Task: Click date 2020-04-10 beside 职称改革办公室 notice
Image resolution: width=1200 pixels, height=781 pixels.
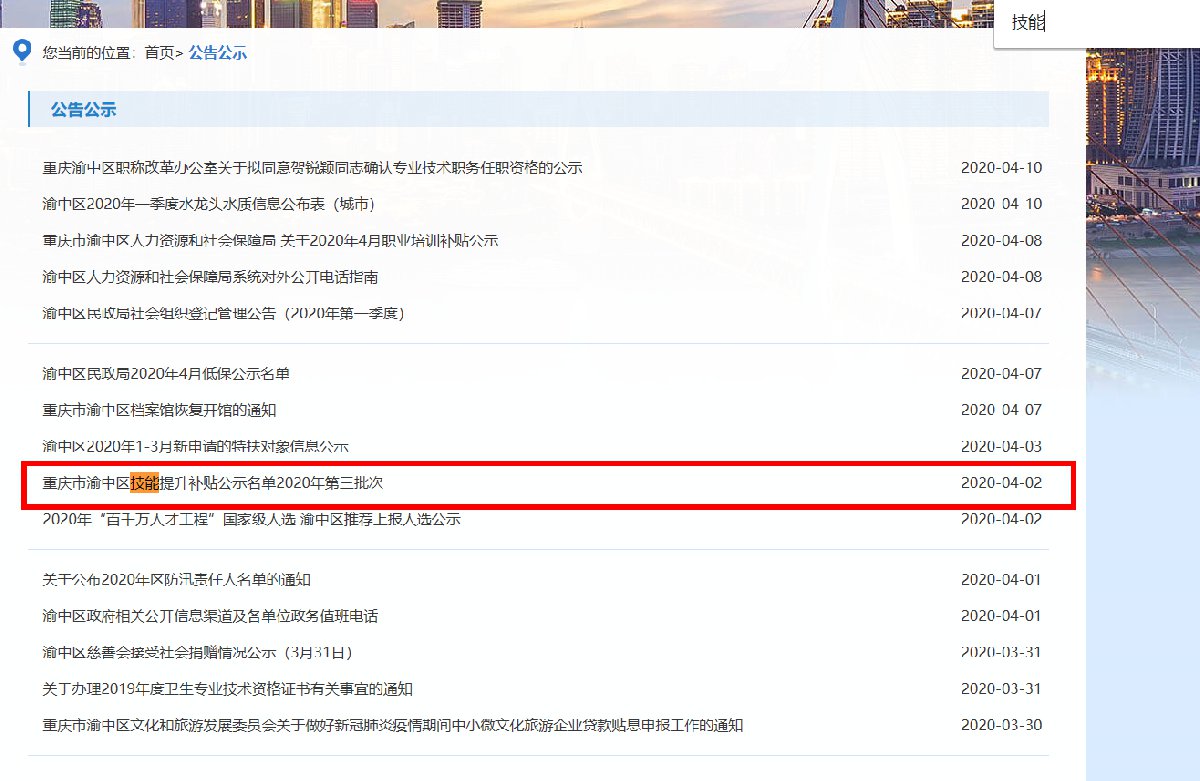Action: pos(1001,168)
